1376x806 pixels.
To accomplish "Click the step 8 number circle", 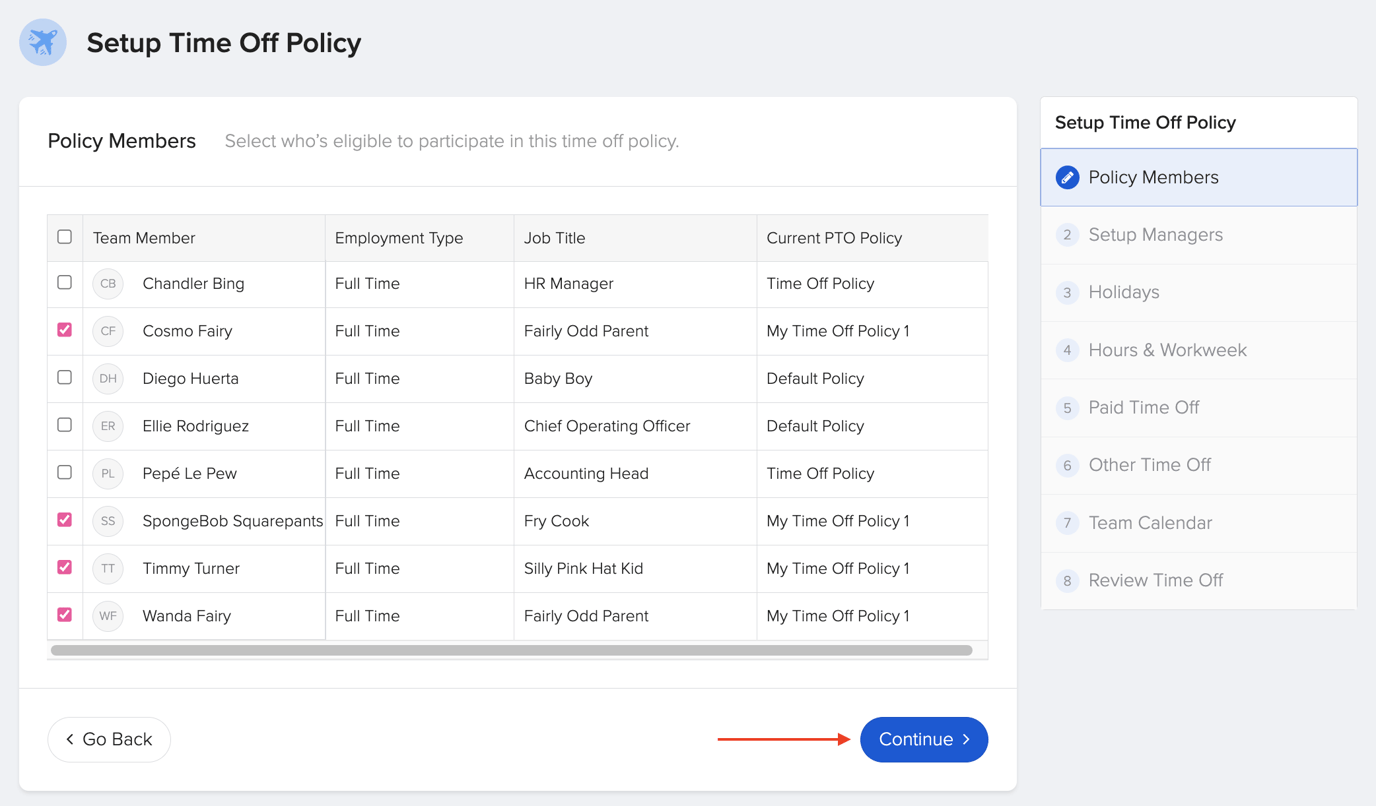I will 1066,580.
